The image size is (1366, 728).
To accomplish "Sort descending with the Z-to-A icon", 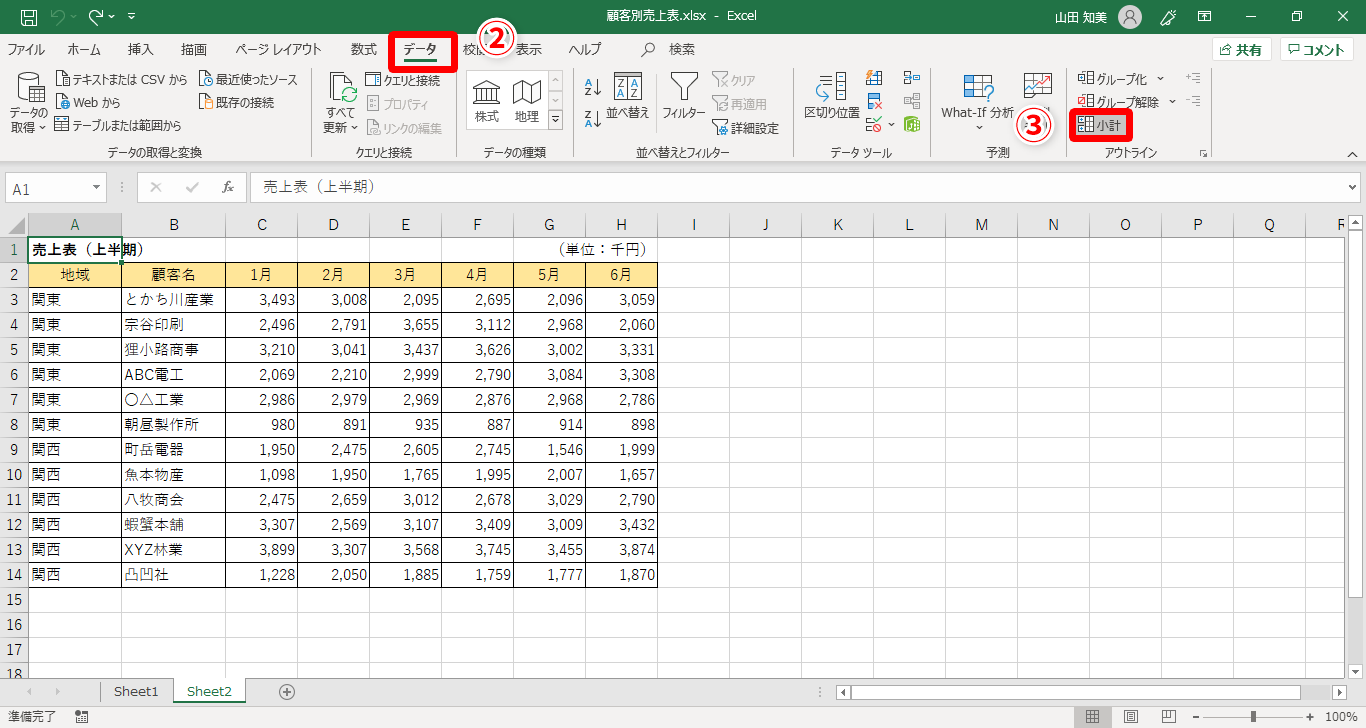I will pyautogui.click(x=592, y=118).
